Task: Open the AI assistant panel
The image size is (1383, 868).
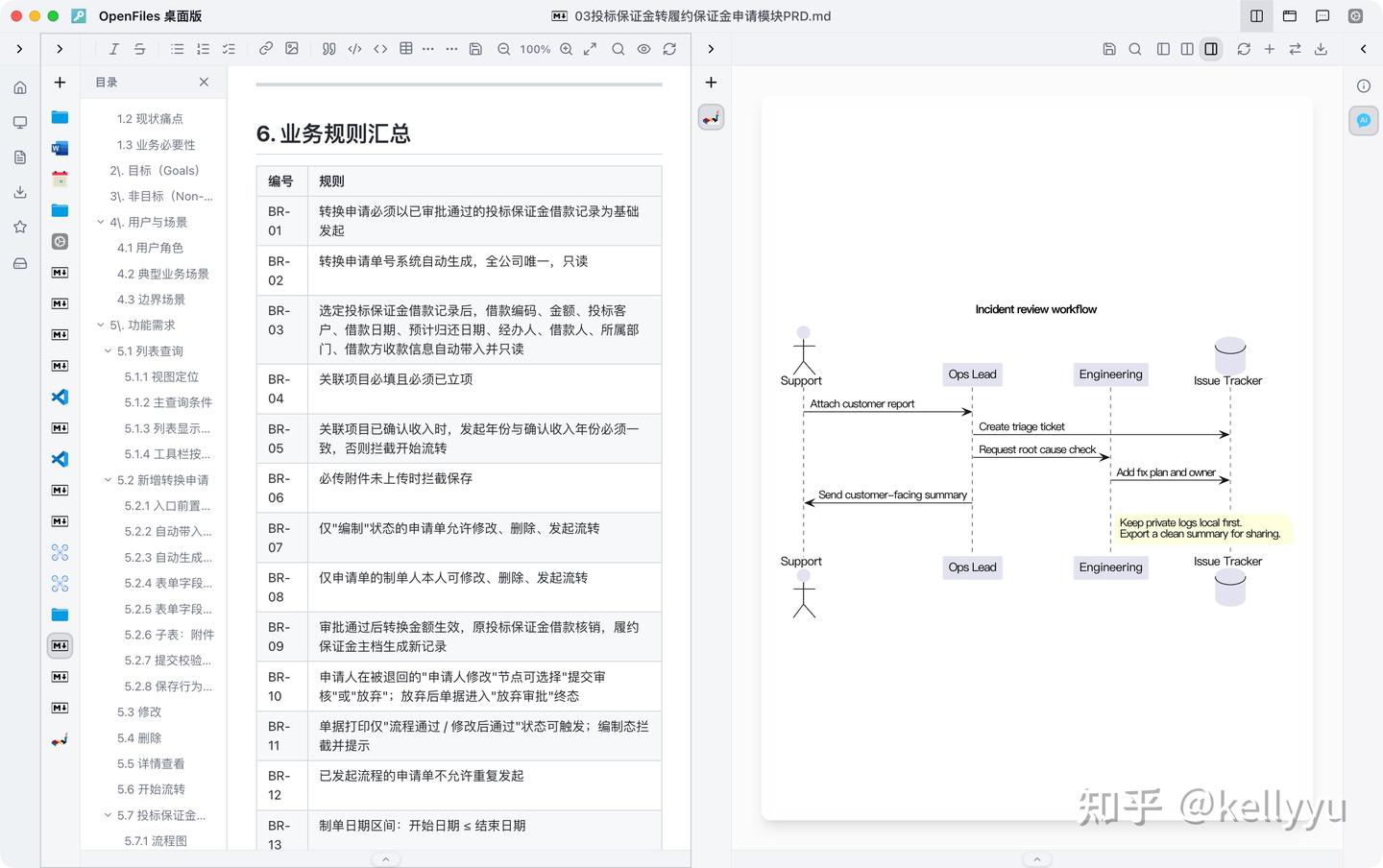Action: click(1364, 121)
